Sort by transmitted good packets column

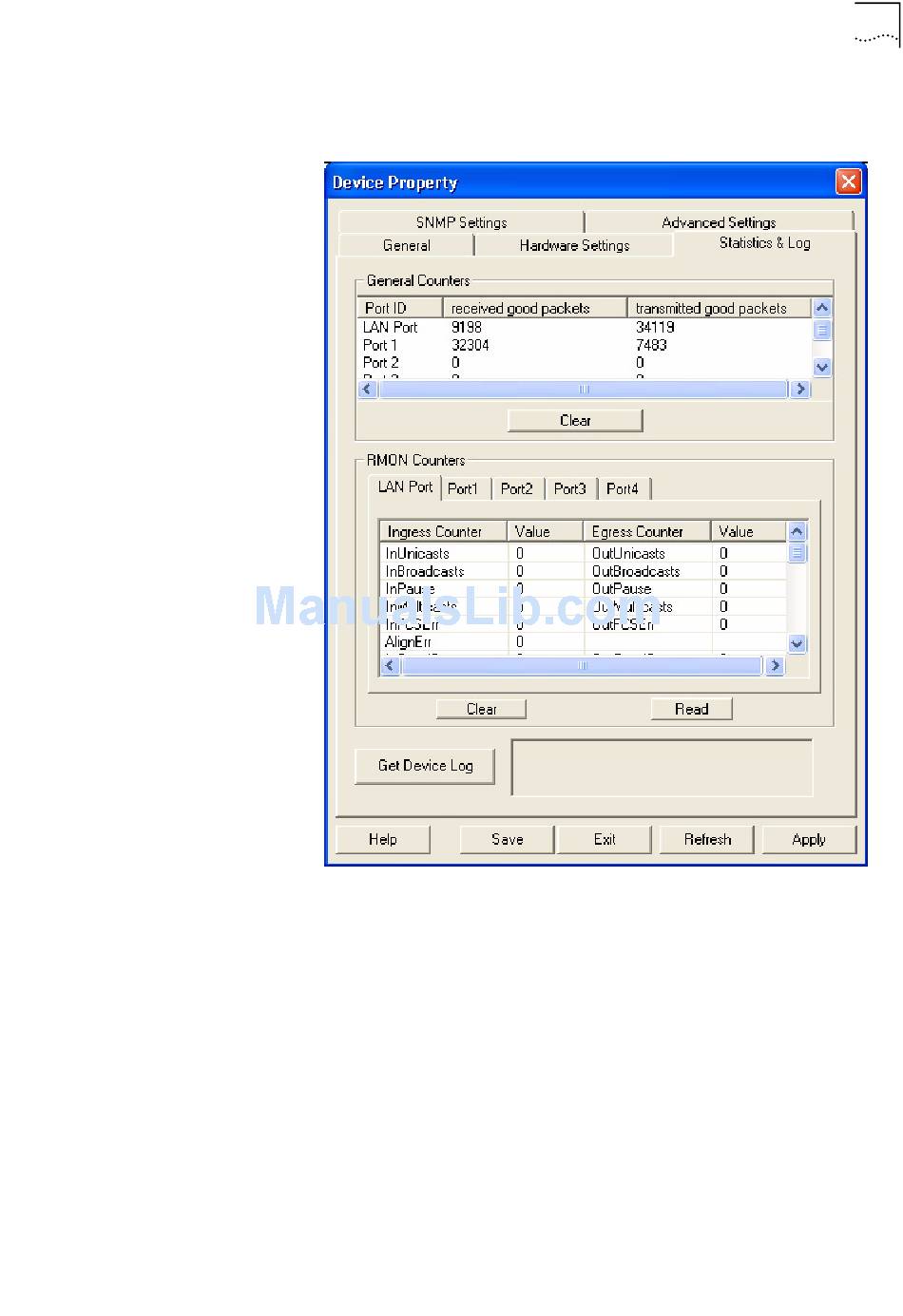pyautogui.click(x=720, y=308)
